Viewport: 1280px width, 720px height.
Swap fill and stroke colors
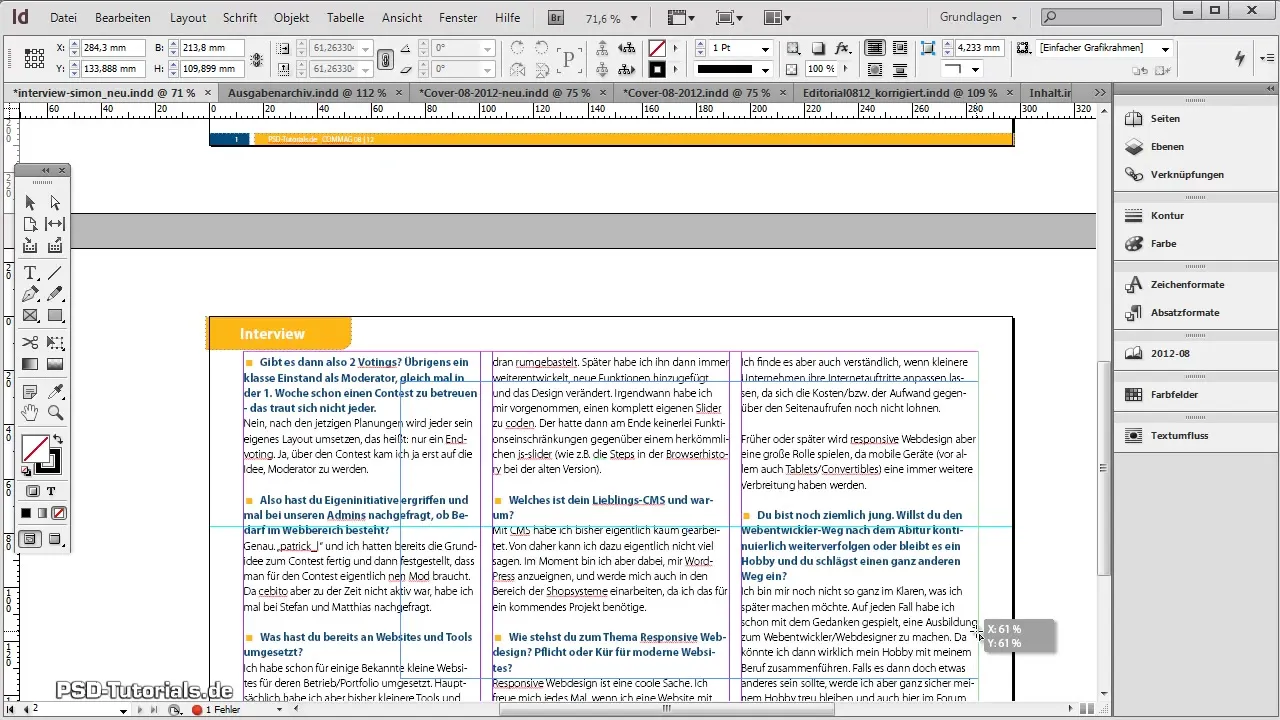point(58,440)
